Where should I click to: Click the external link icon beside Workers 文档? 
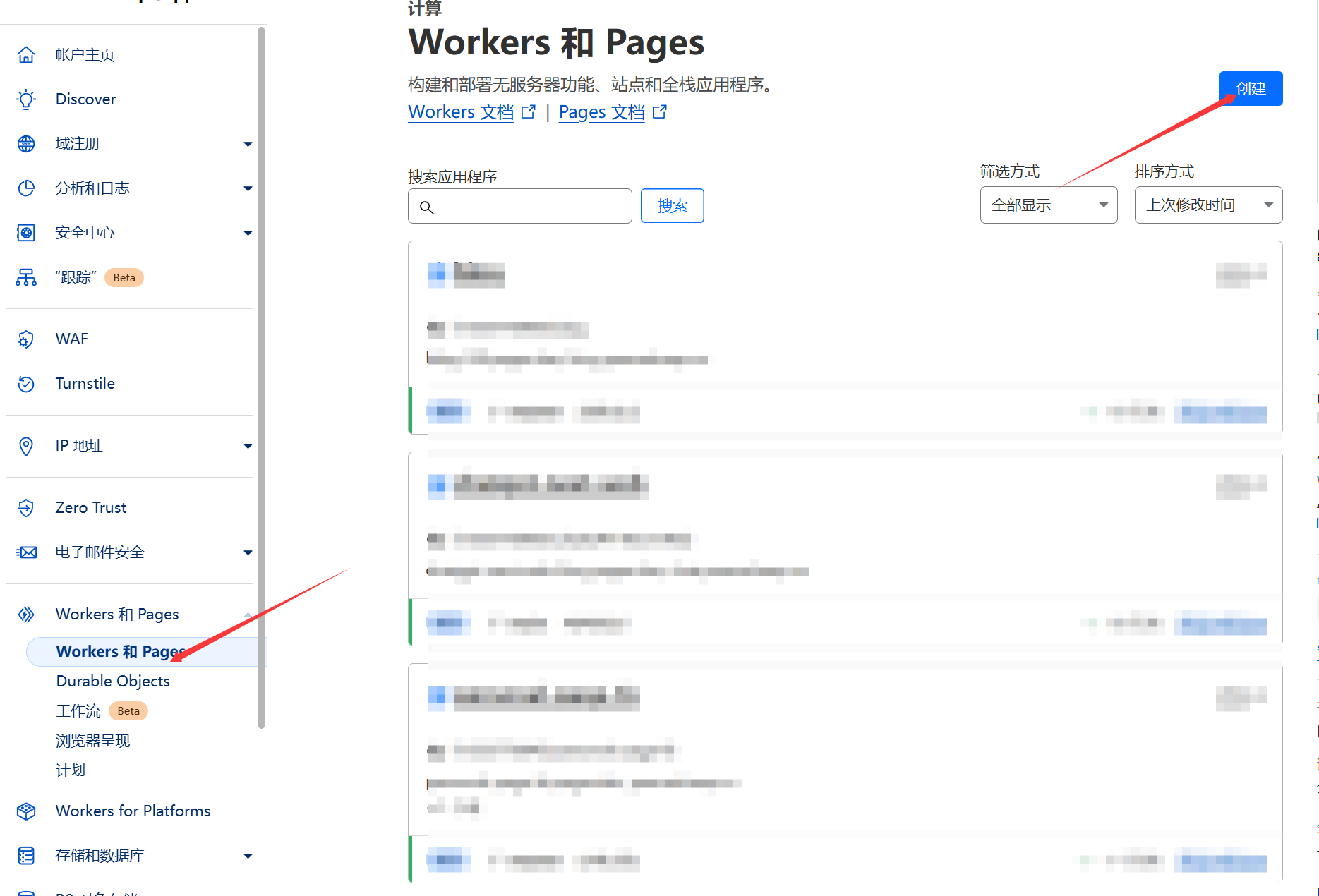528,112
